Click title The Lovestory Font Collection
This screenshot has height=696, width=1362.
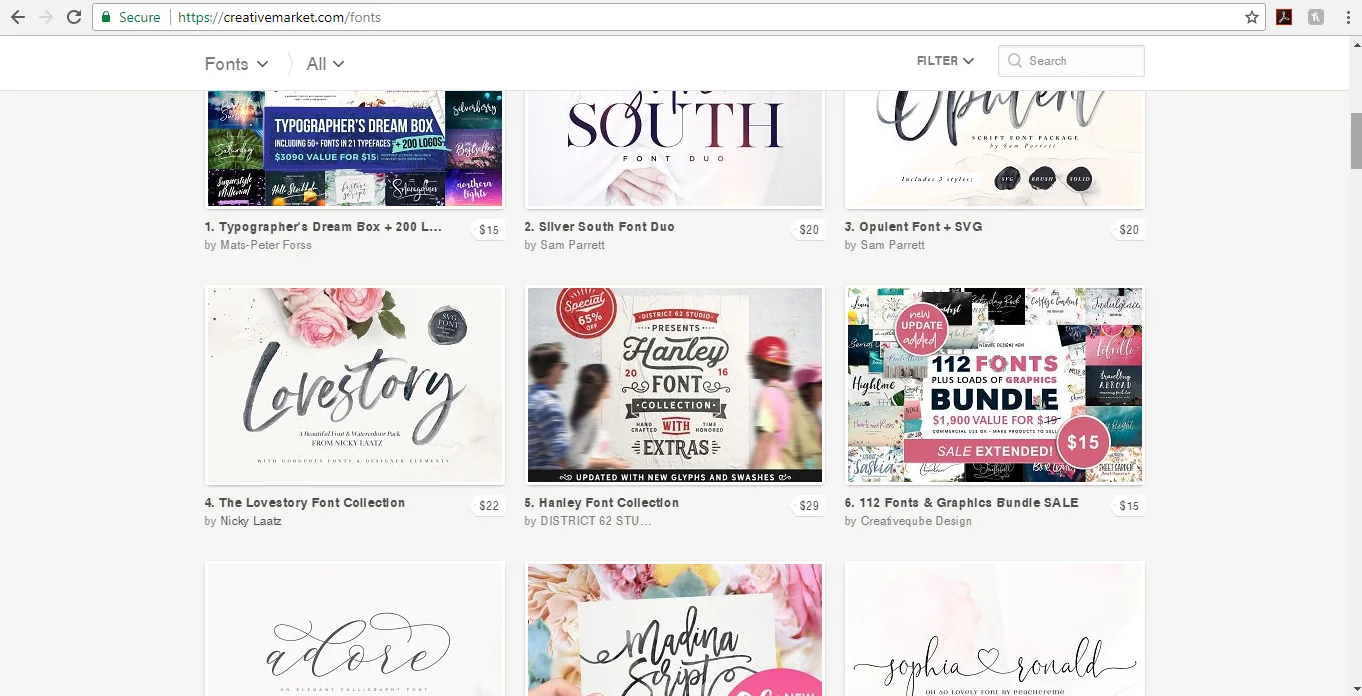[305, 503]
